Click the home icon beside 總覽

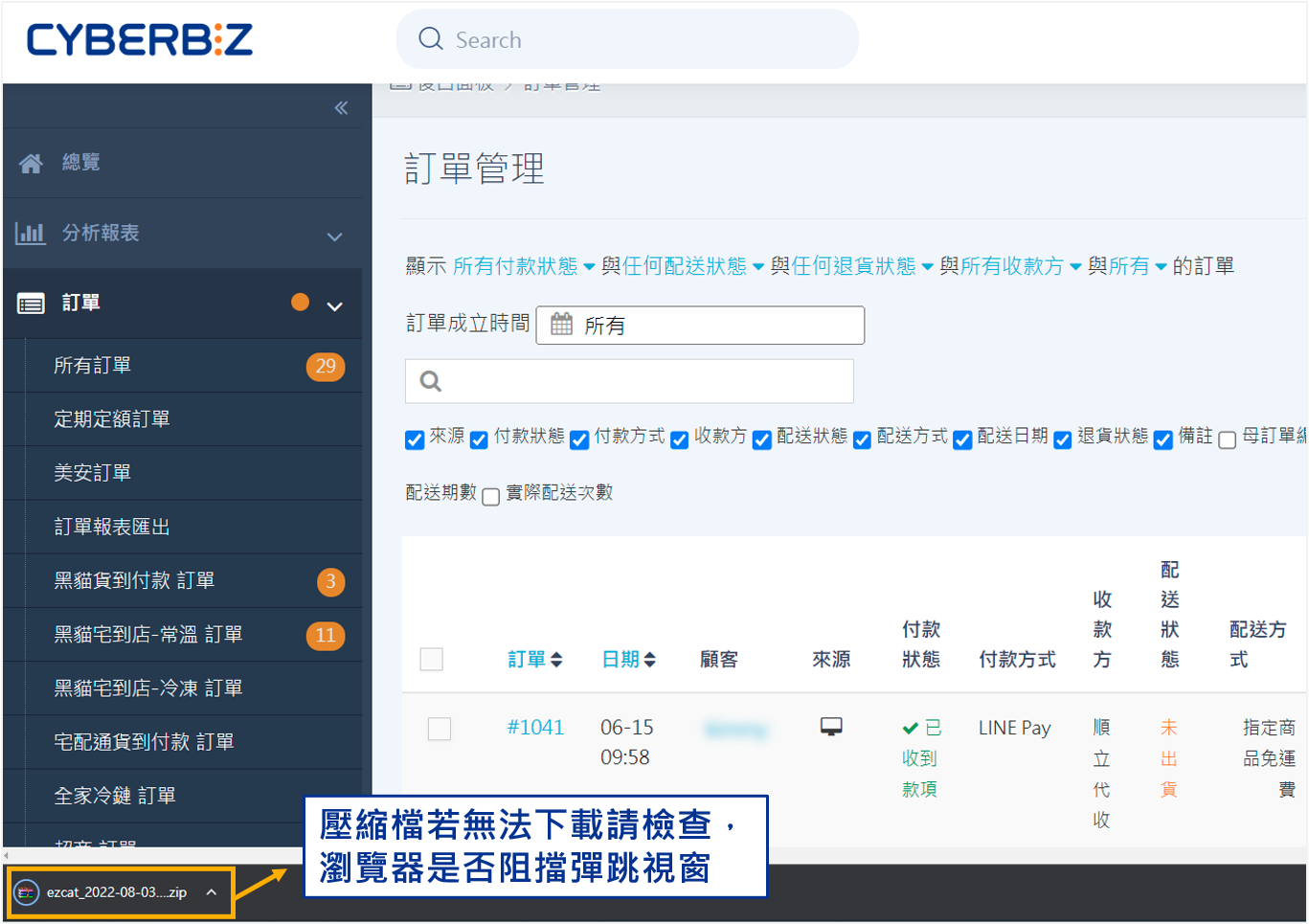click(31, 164)
